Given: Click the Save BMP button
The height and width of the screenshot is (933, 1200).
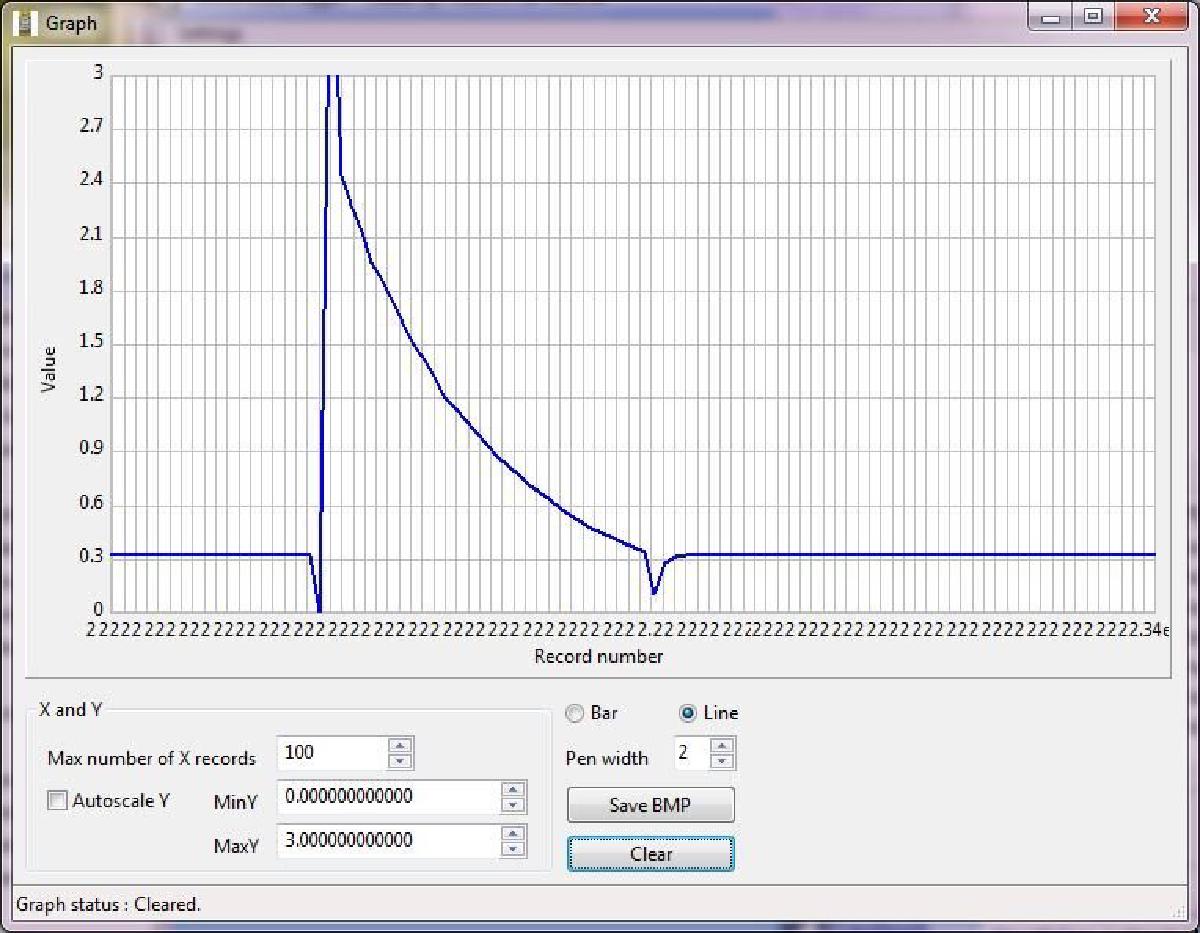Looking at the screenshot, I should tap(650, 805).
